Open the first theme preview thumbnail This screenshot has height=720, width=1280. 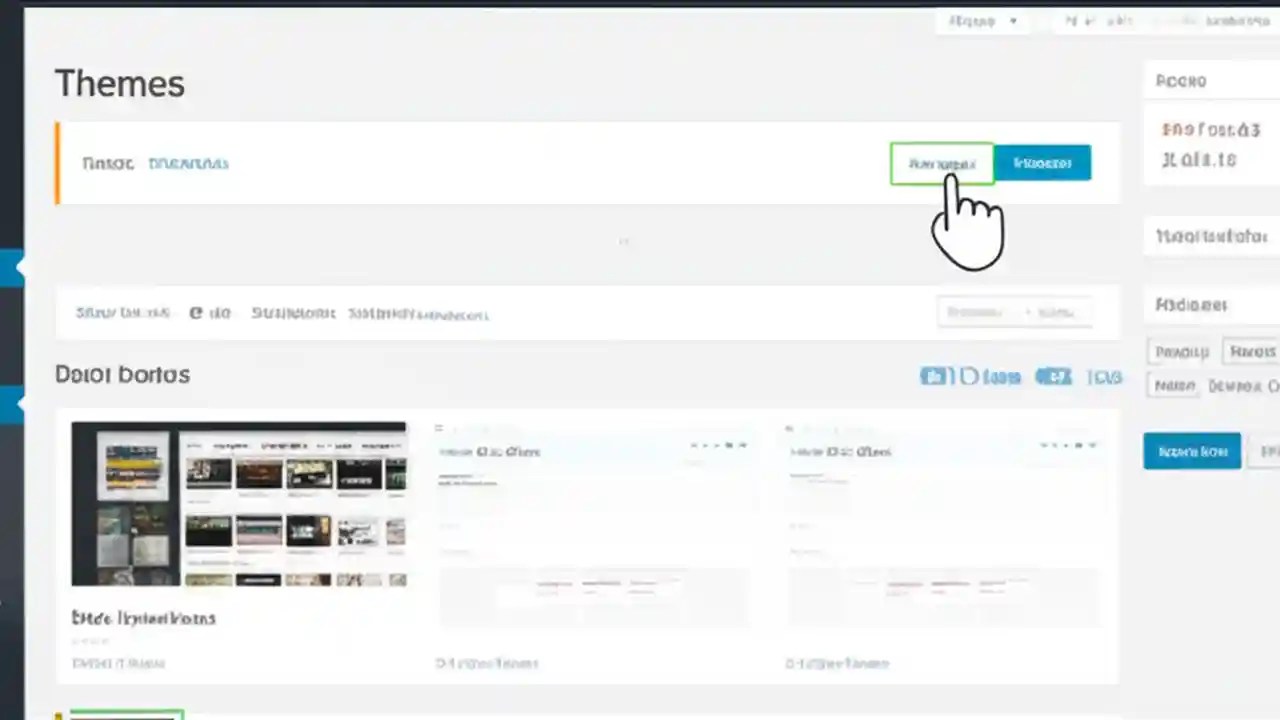pos(238,504)
